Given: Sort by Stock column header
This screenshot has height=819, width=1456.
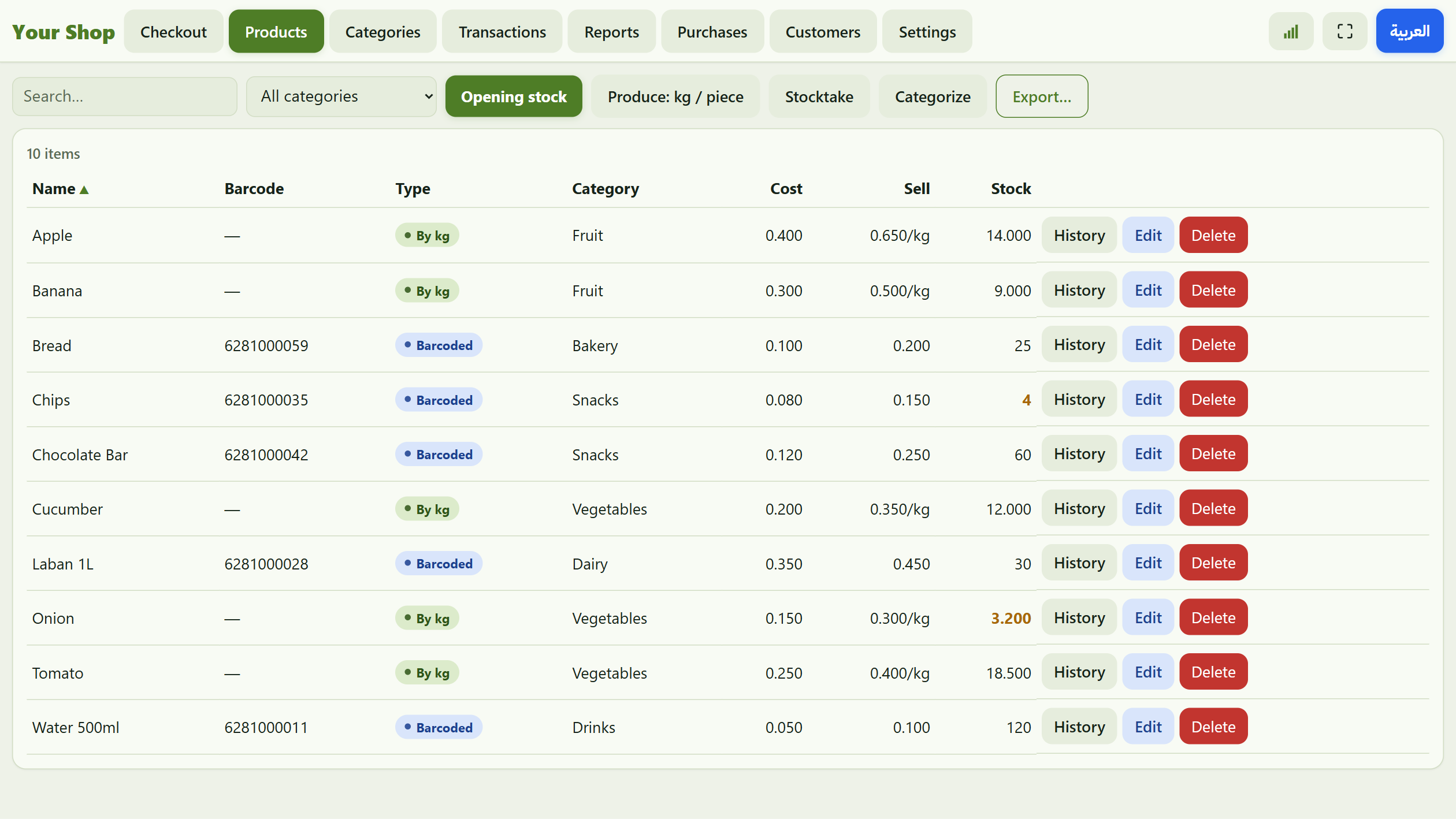Looking at the screenshot, I should click(x=1011, y=189).
